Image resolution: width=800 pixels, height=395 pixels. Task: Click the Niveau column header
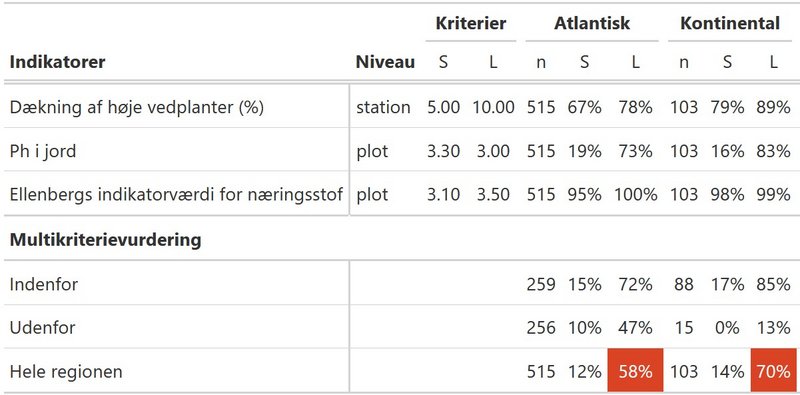(385, 62)
